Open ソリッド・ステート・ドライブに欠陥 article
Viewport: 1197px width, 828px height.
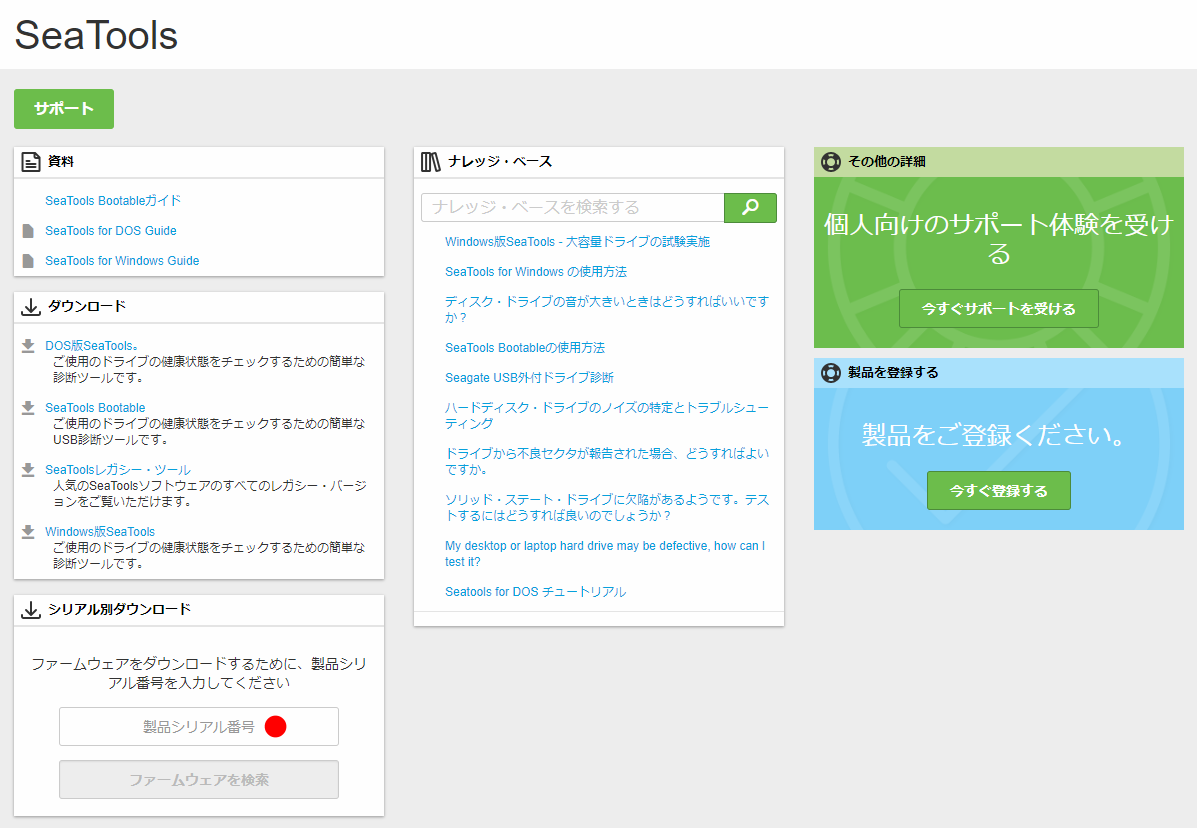[x=607, y=507]
